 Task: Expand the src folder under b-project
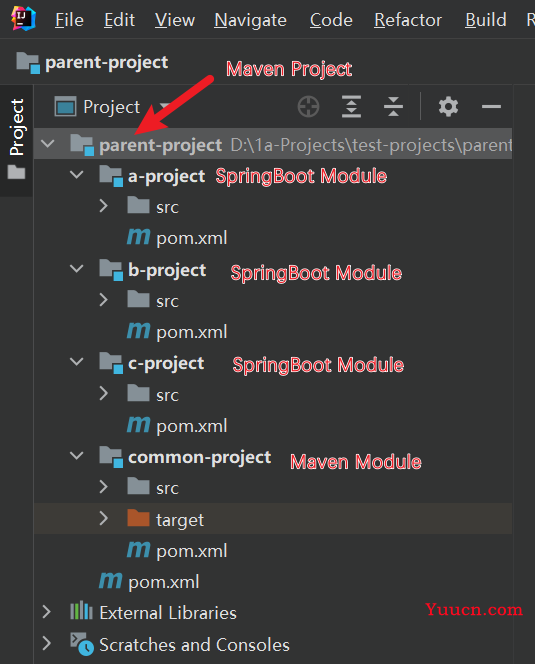tap(103, 300)
